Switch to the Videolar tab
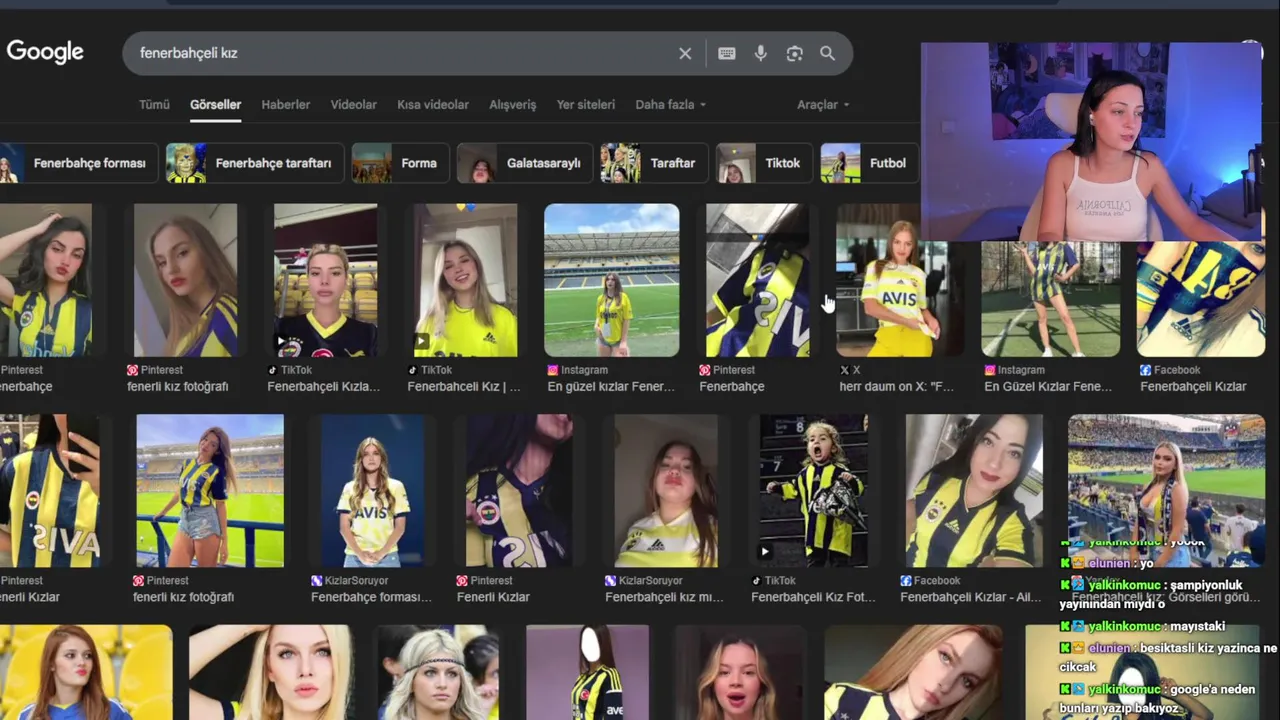This screenshot has height=720, width=1280. [x=354, y=104]
